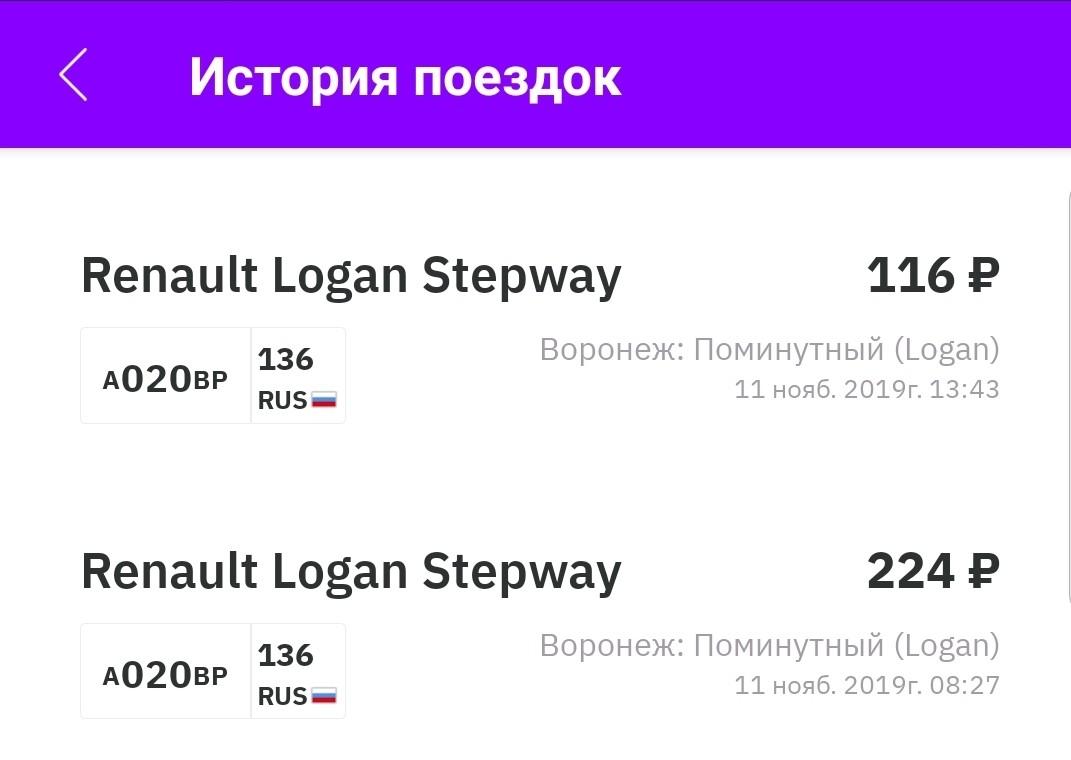Image resolution: width=1071 pixels, height=760 pixels.
Task: Click the 'История поездок' header title
Action: [x=405, y=76]
